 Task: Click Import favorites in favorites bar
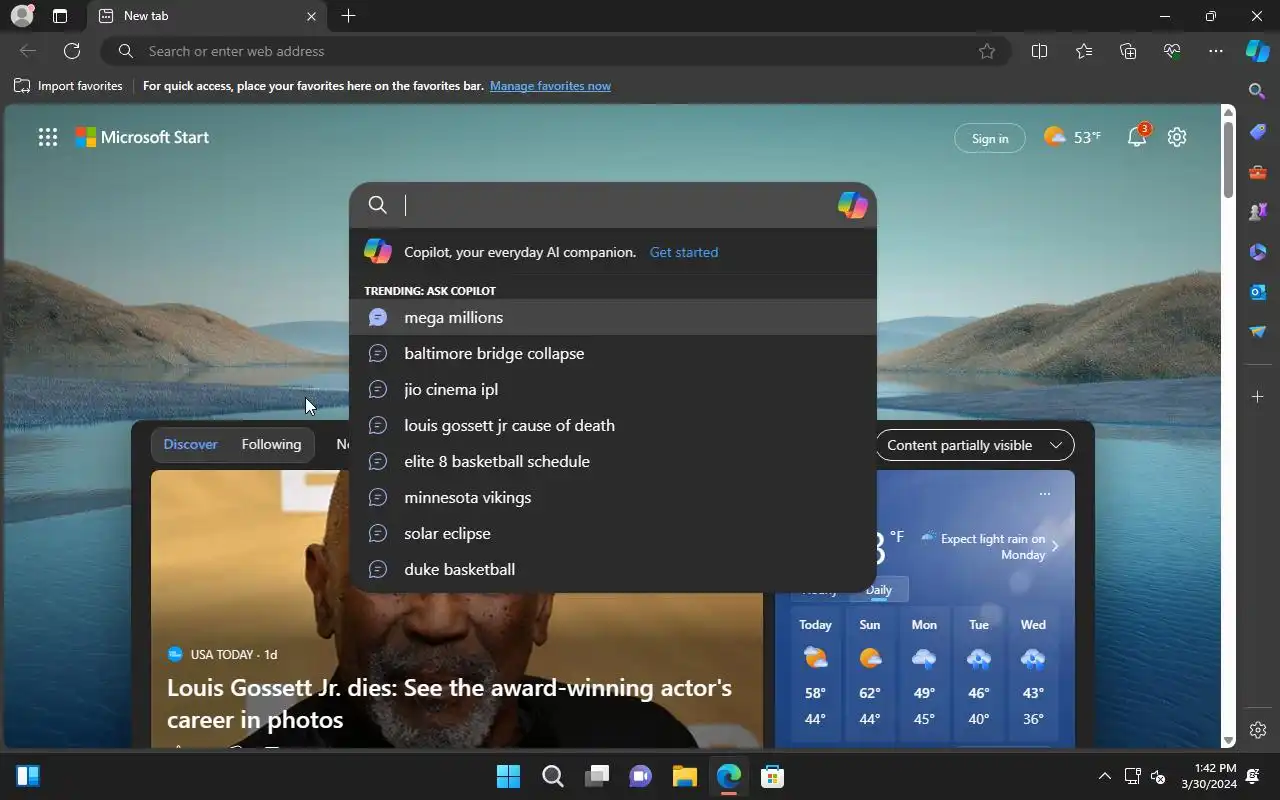click(68, 86)
